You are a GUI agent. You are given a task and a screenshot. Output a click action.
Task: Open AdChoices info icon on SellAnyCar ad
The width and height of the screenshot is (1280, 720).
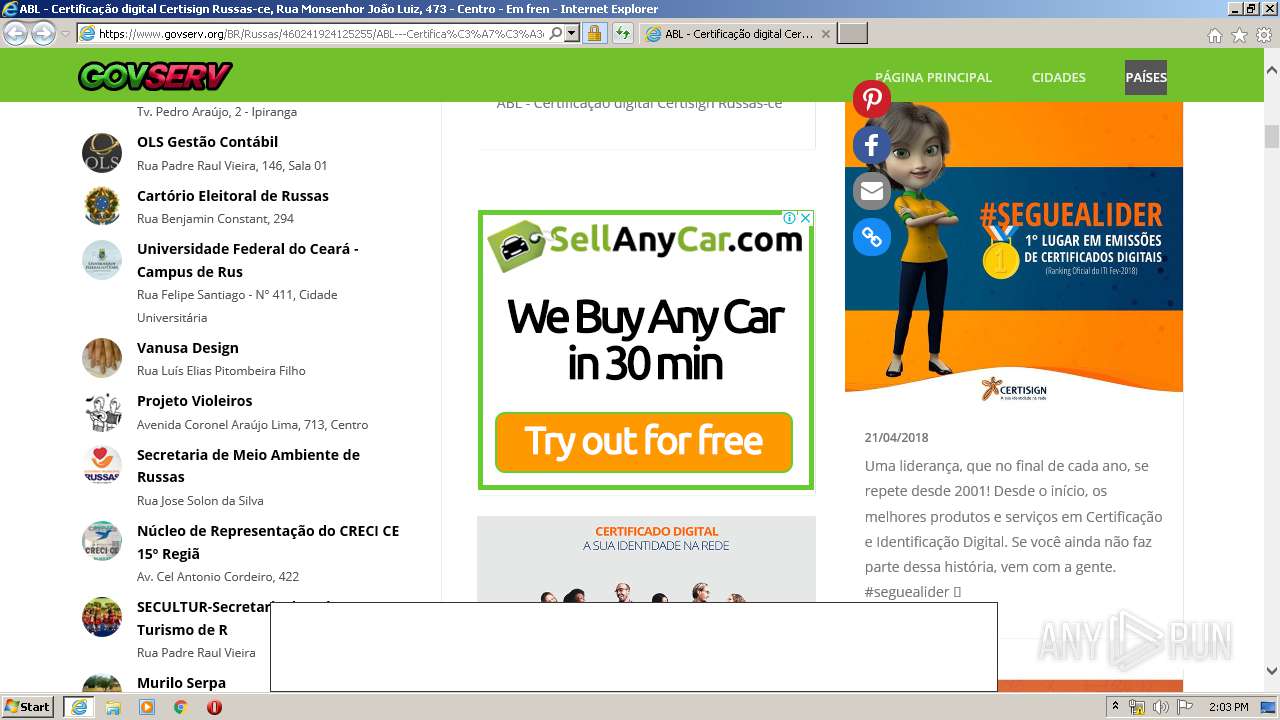click(x=789, y=218)
